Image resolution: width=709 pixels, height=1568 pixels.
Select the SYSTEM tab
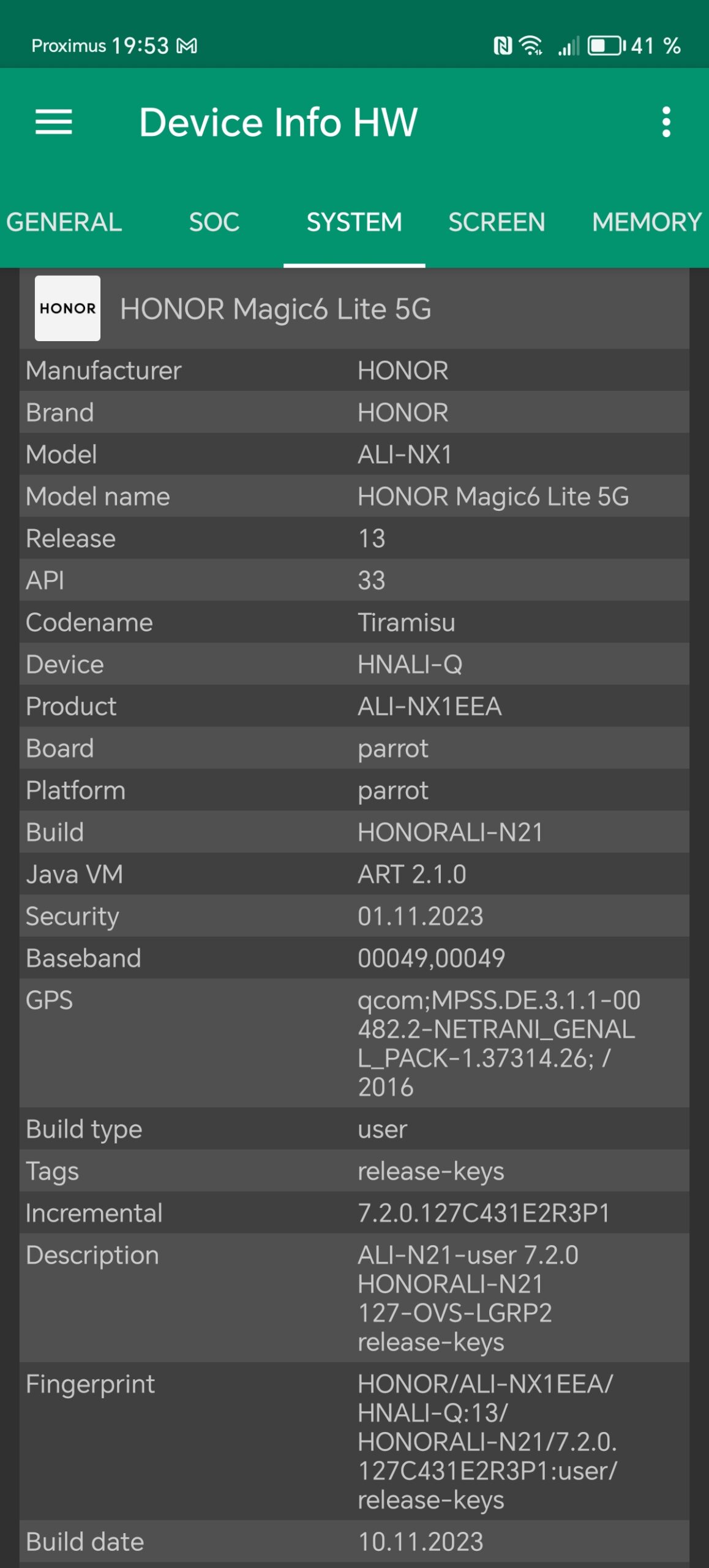pos(354,222)
